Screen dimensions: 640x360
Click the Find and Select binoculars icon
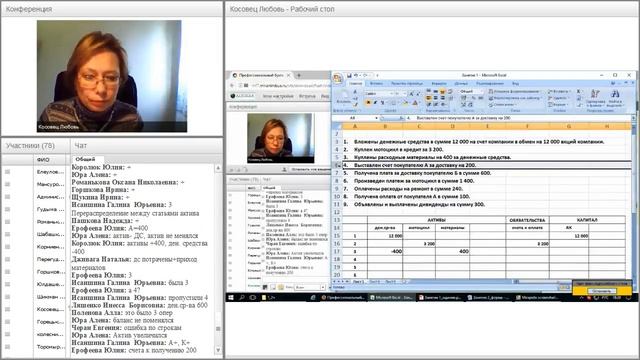(615, 98)
